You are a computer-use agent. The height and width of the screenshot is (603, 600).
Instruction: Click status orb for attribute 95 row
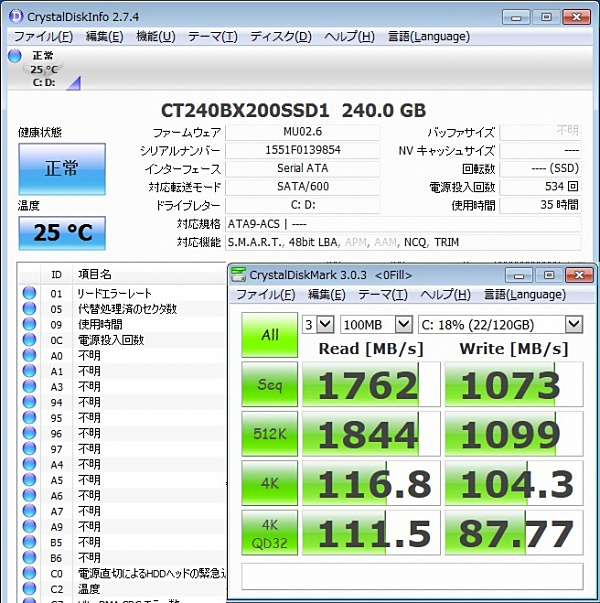pyautogui.click(x=29, y=418)
